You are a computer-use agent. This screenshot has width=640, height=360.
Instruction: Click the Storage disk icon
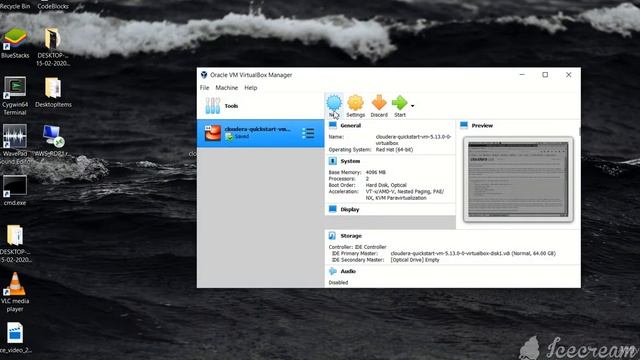(x=333, y=236)
